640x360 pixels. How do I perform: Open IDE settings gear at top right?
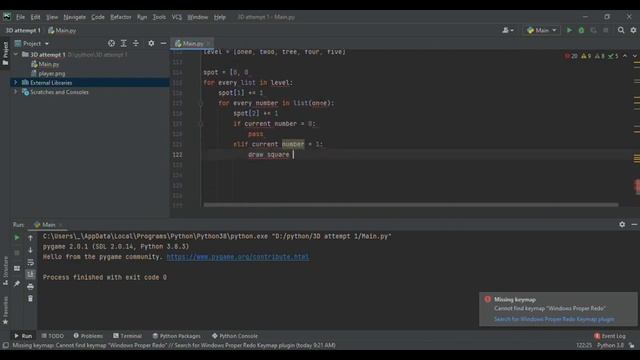click(633, 30)
